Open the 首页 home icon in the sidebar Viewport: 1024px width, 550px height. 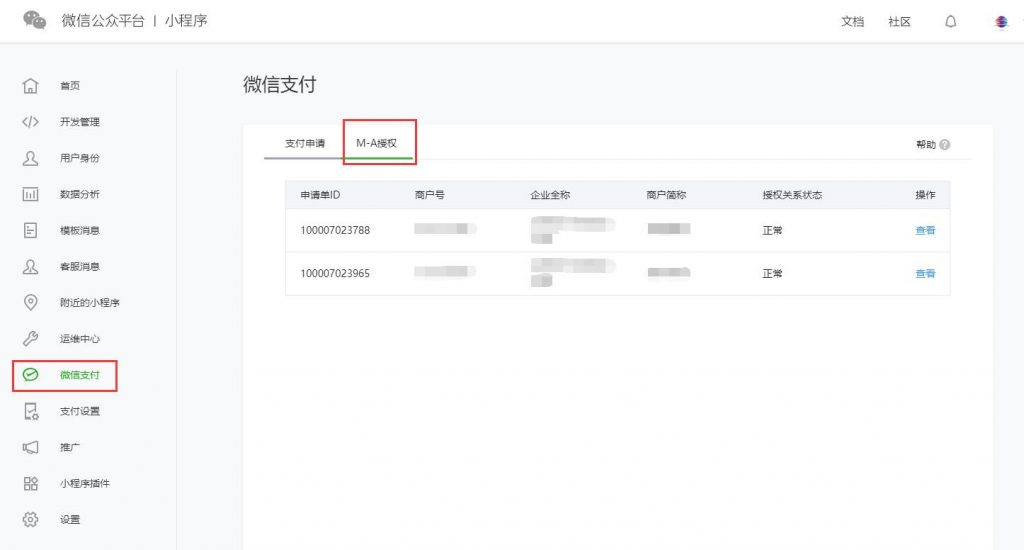click(x=31, y=86)
